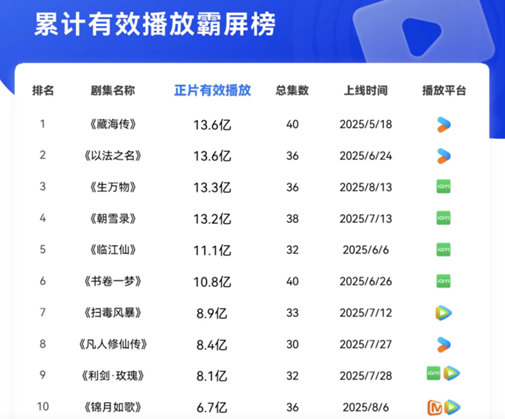Click release date 2025/6/24
This screenshot has height=419, width=505.
[366, 156]
